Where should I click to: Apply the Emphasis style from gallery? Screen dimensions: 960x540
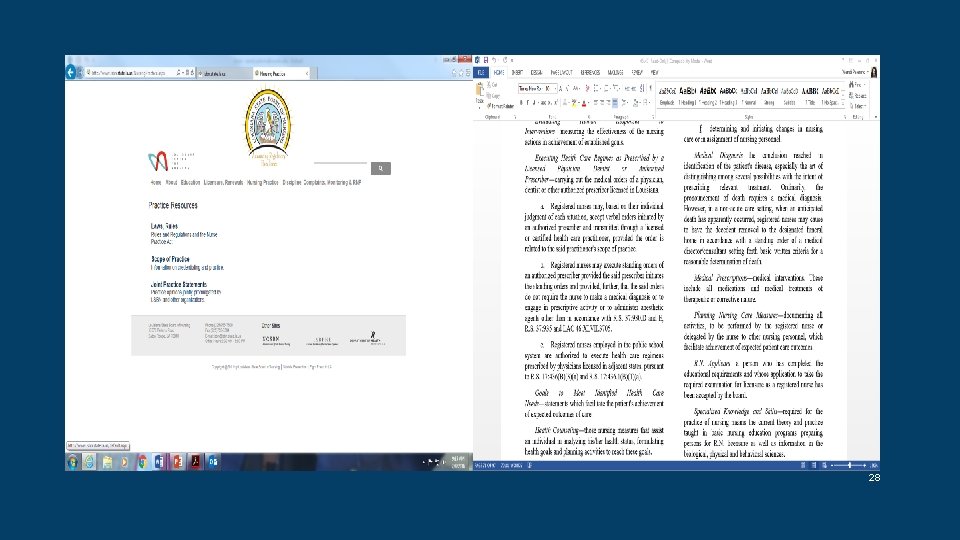coord(667,96)
